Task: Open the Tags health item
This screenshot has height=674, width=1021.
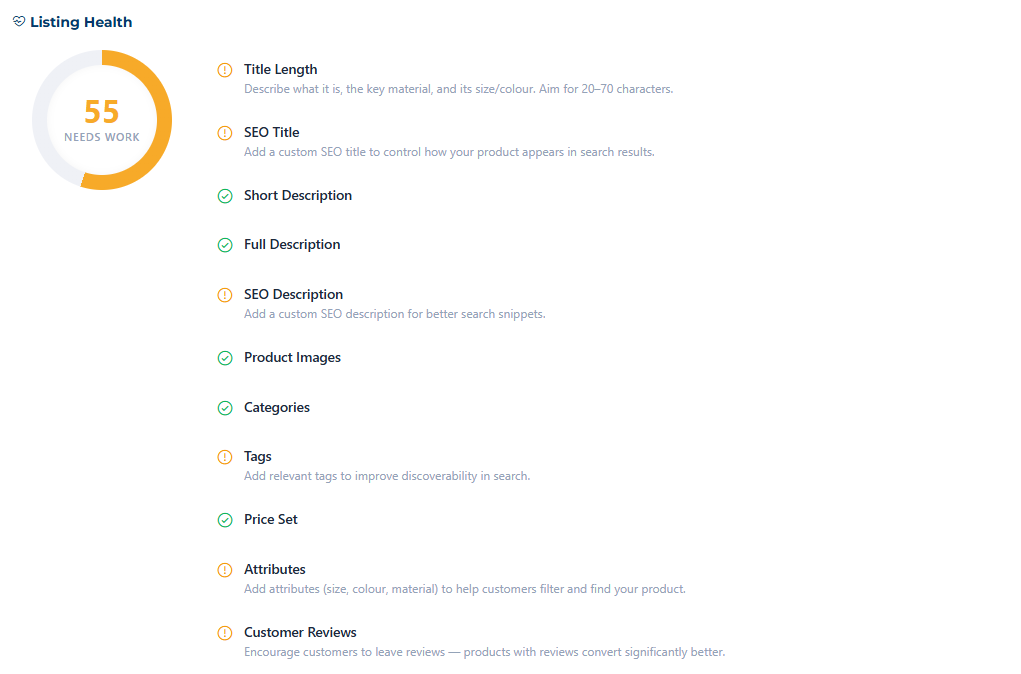Action: (258, 456)
